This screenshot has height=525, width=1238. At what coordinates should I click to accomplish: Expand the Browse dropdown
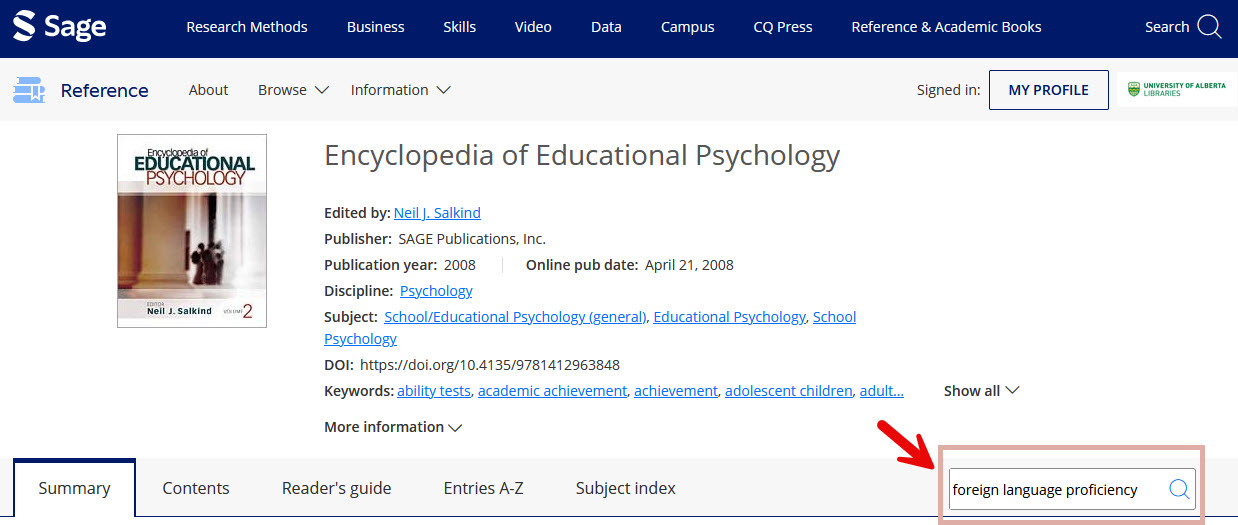click(293, 90)
